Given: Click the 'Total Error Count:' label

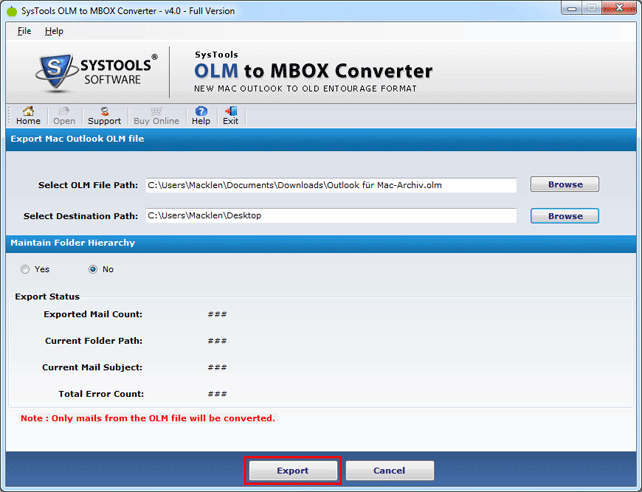Looking at the screenshot, I should 101,394.
